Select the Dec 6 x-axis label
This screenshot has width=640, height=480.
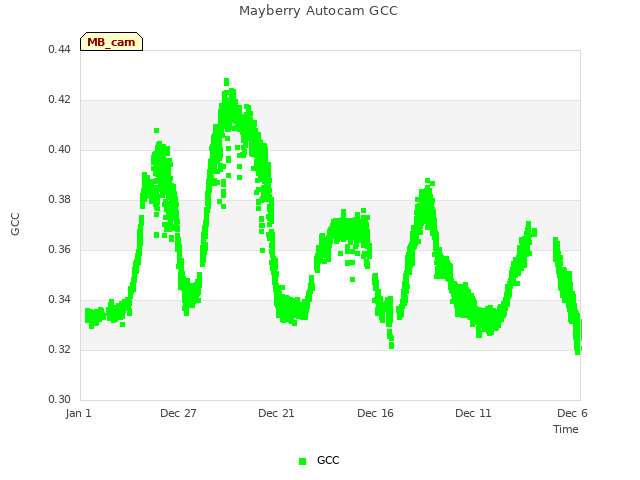572,413
